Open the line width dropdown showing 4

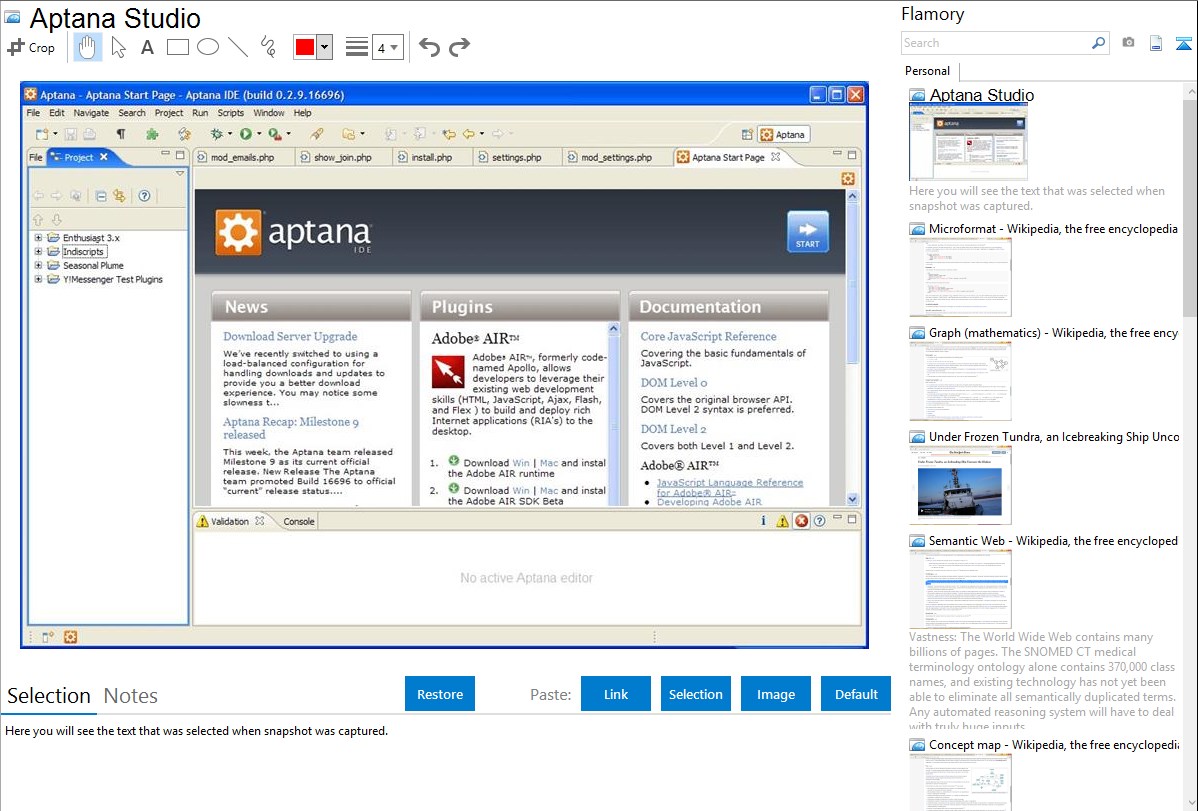tap(387, 47)
